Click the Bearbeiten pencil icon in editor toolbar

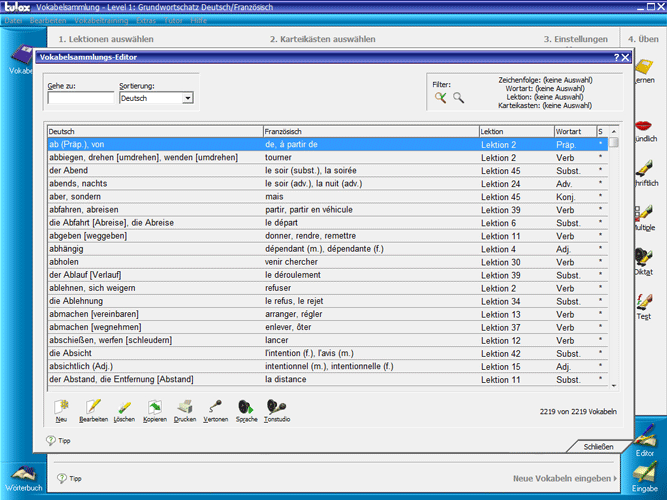coord(93,407)
